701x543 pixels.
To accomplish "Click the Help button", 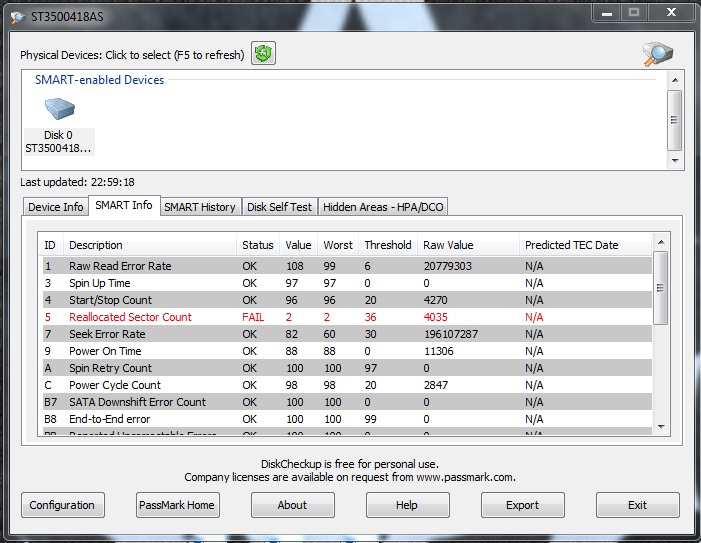I will pyautogui.click(x=407, y=505).
